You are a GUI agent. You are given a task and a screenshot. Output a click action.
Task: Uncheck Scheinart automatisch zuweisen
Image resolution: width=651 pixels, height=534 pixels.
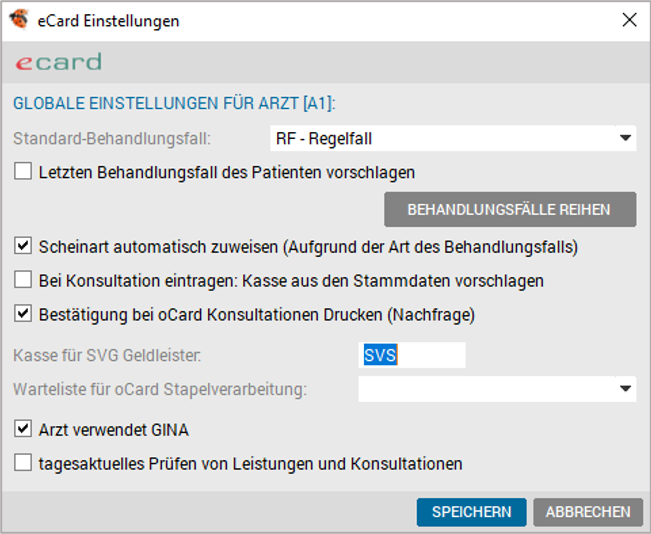[x=23, y=246]
